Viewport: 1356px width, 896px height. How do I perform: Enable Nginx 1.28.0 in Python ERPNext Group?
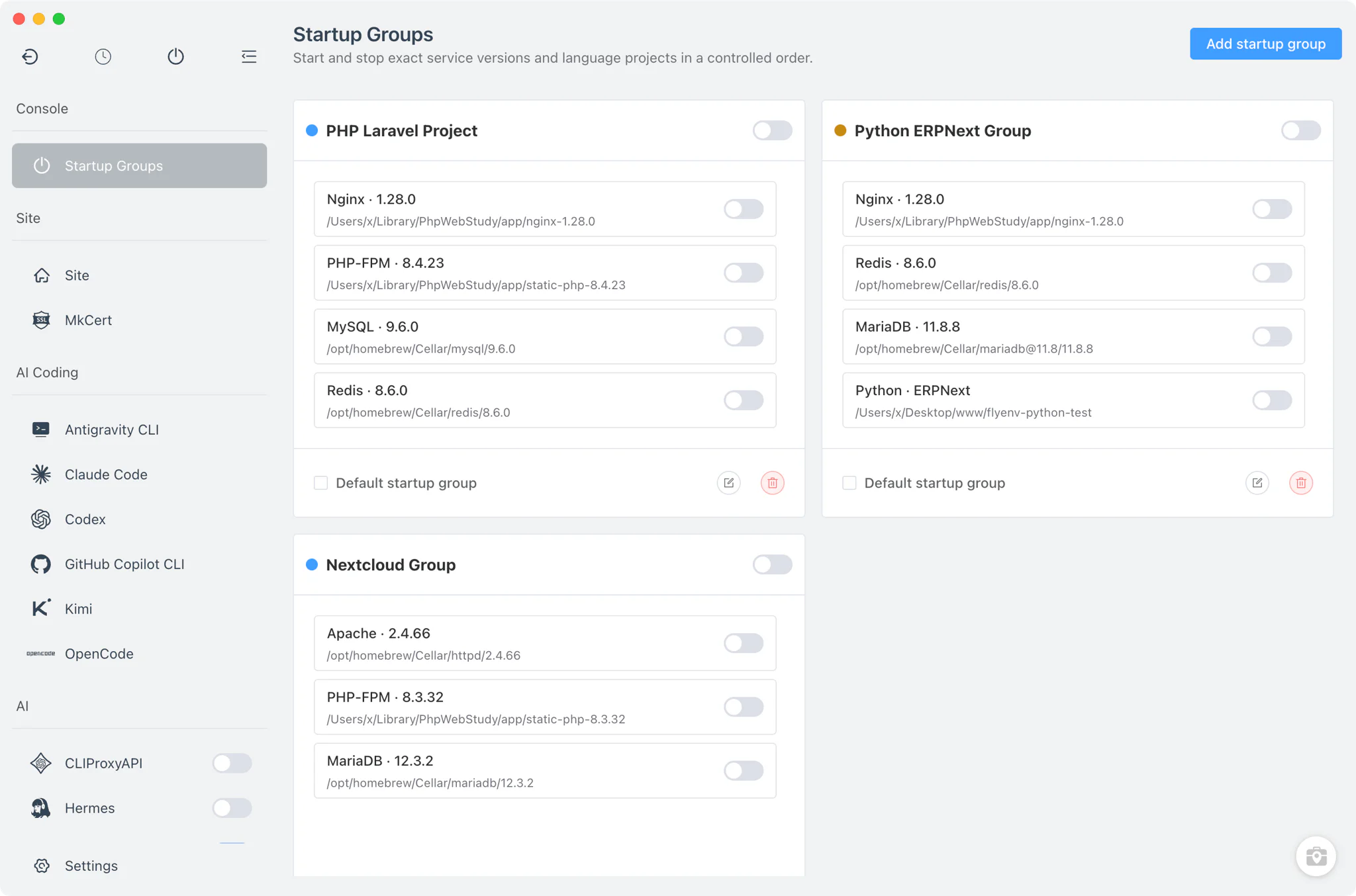(x=1272, y=209)
